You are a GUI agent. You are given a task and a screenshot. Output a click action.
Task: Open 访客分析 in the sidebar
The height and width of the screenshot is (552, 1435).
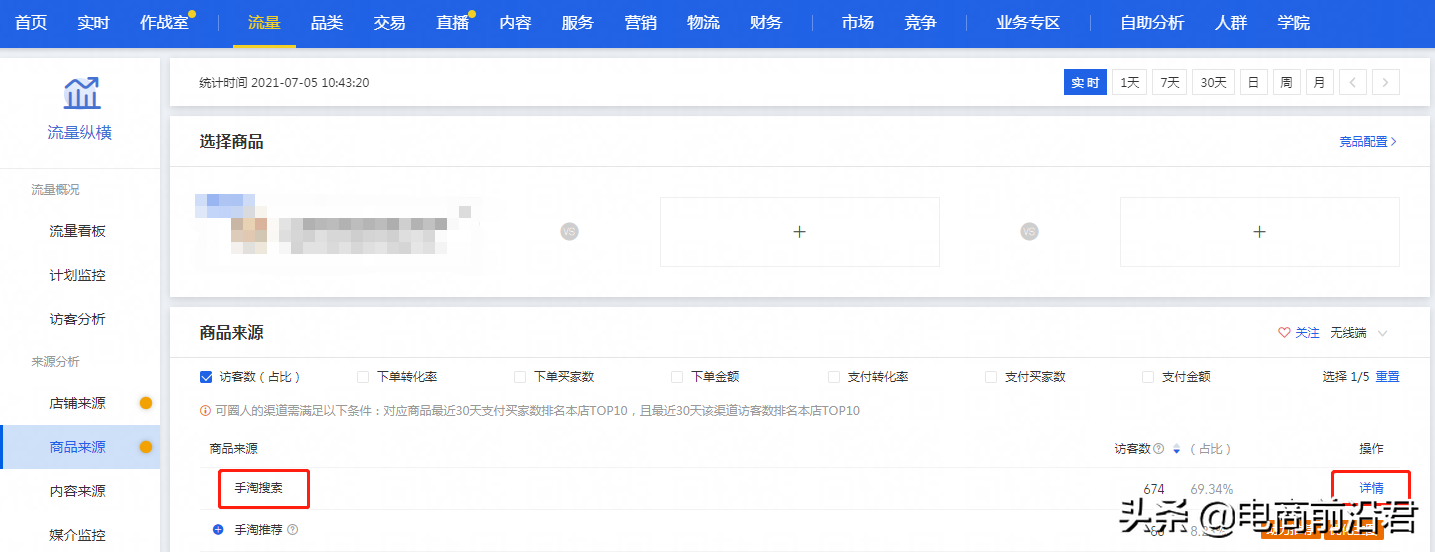78,319
